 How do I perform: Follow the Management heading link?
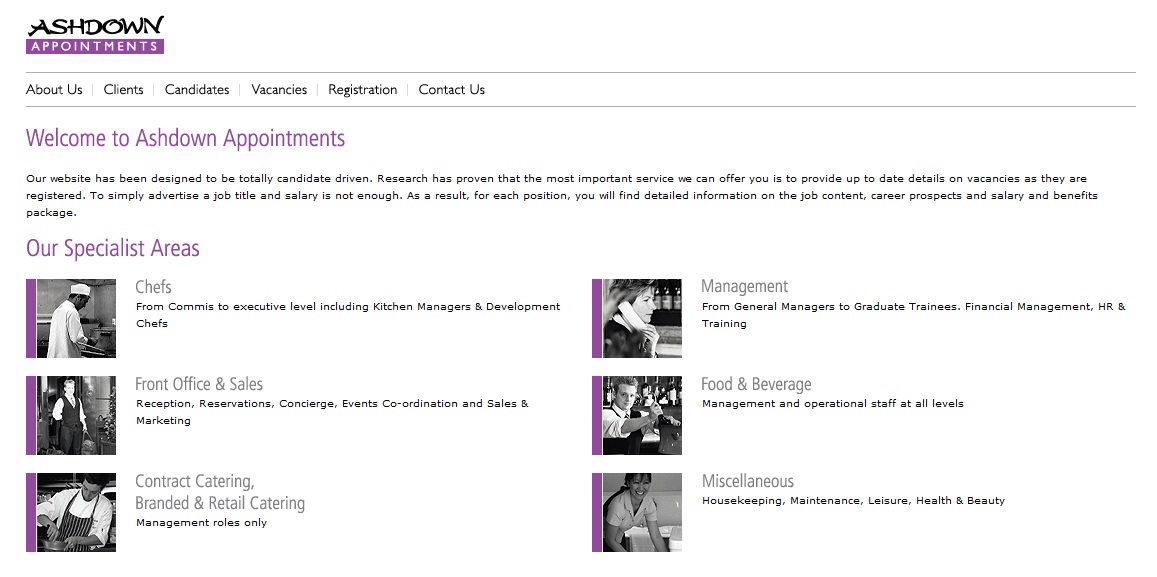744,287
